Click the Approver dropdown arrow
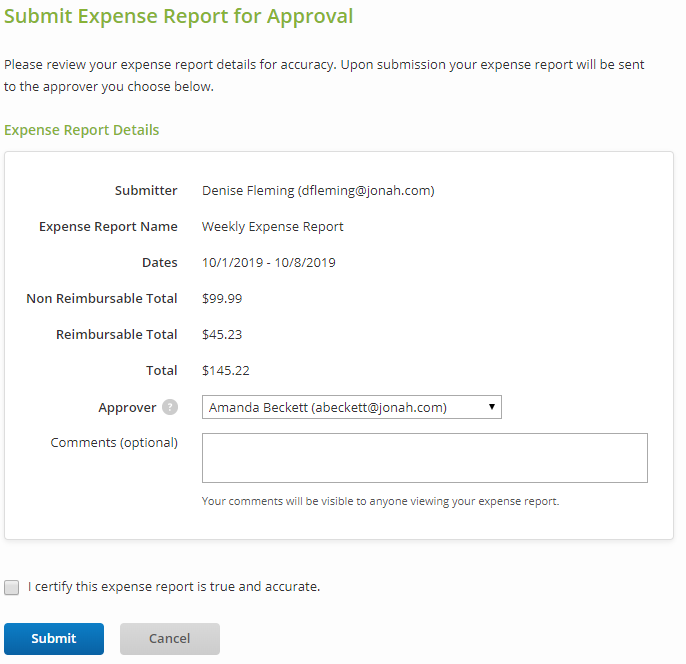 pyautogui.click(x=492, y=407)
